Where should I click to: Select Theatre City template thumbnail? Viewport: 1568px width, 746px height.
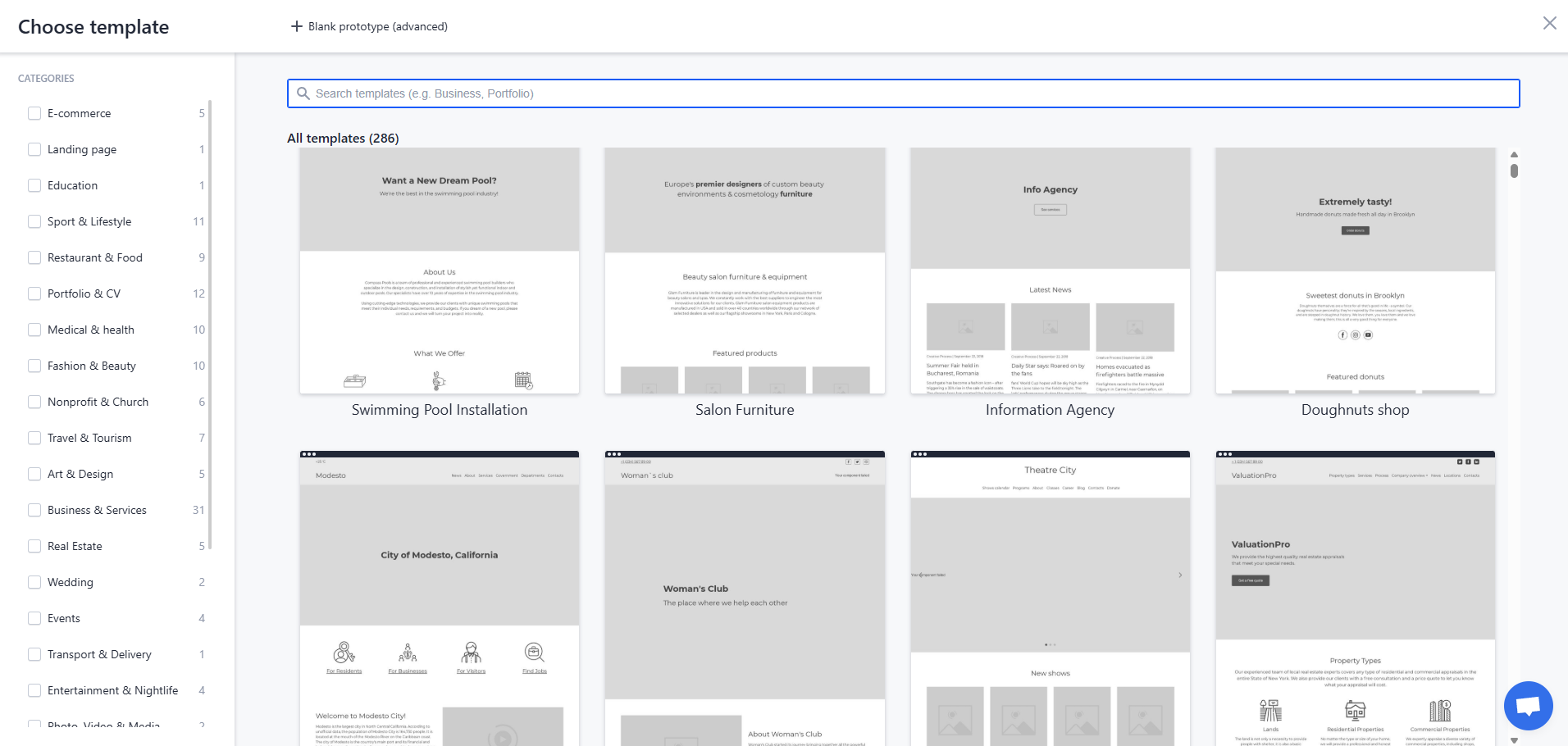pos(1050,598)
